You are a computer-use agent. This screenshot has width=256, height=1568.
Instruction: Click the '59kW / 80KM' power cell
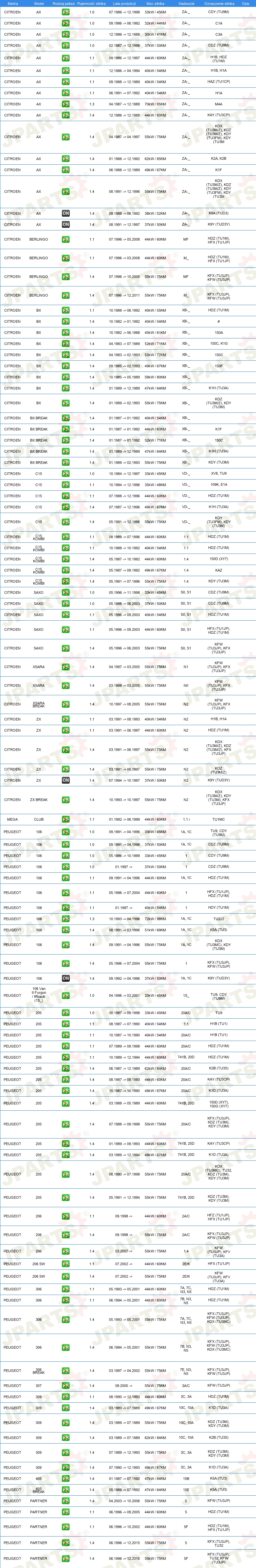tap(155, 377)
